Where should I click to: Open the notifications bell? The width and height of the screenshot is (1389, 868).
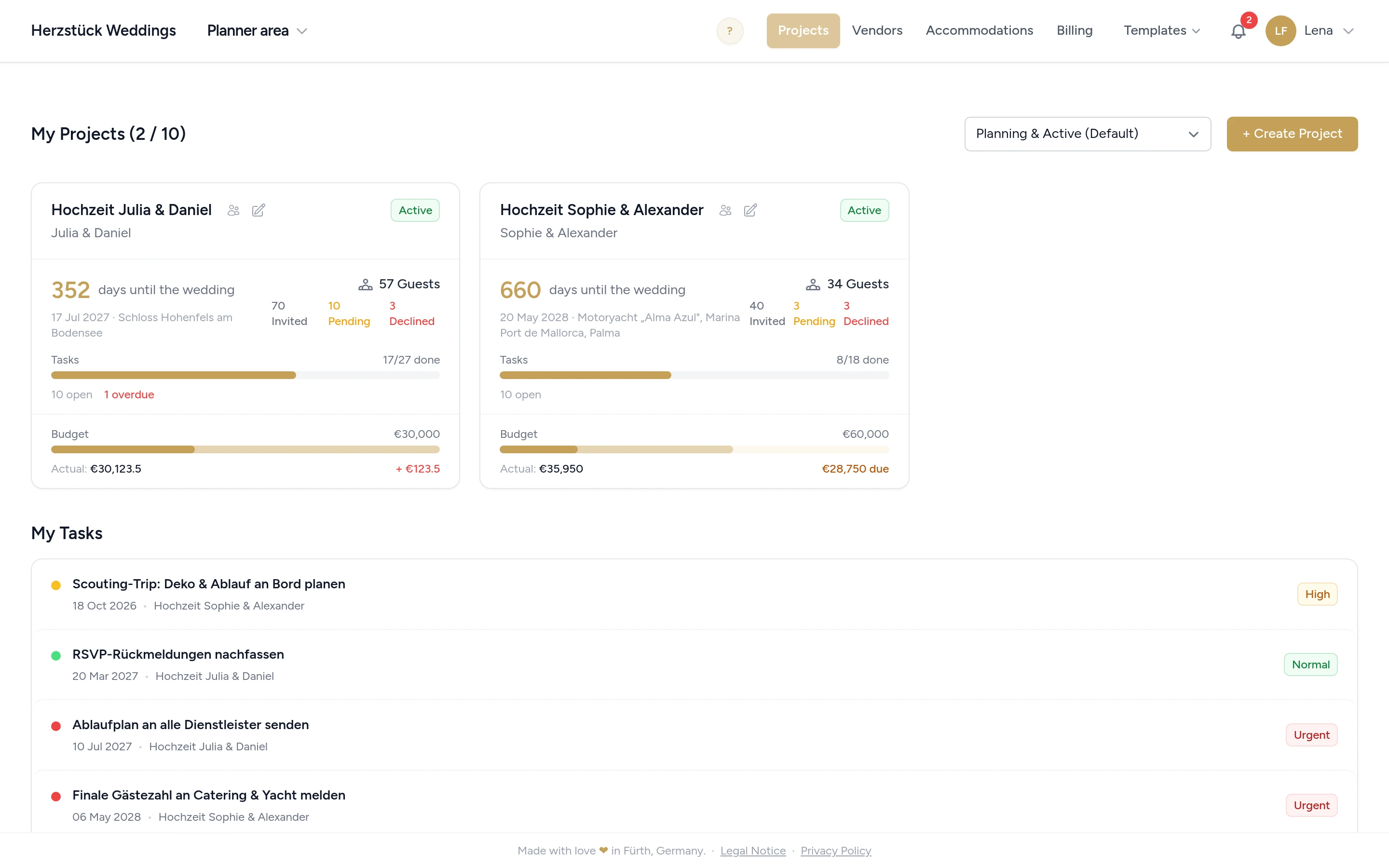(x=1238, y=31)
